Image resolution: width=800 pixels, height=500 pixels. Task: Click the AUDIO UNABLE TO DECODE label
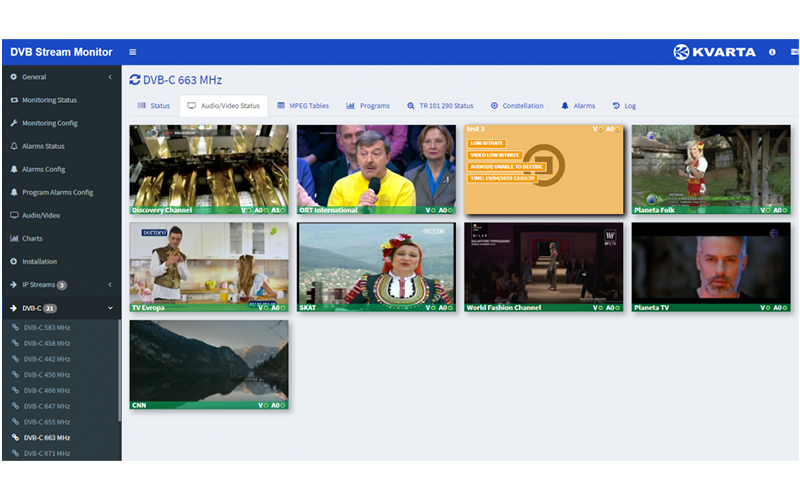(506, 167)
